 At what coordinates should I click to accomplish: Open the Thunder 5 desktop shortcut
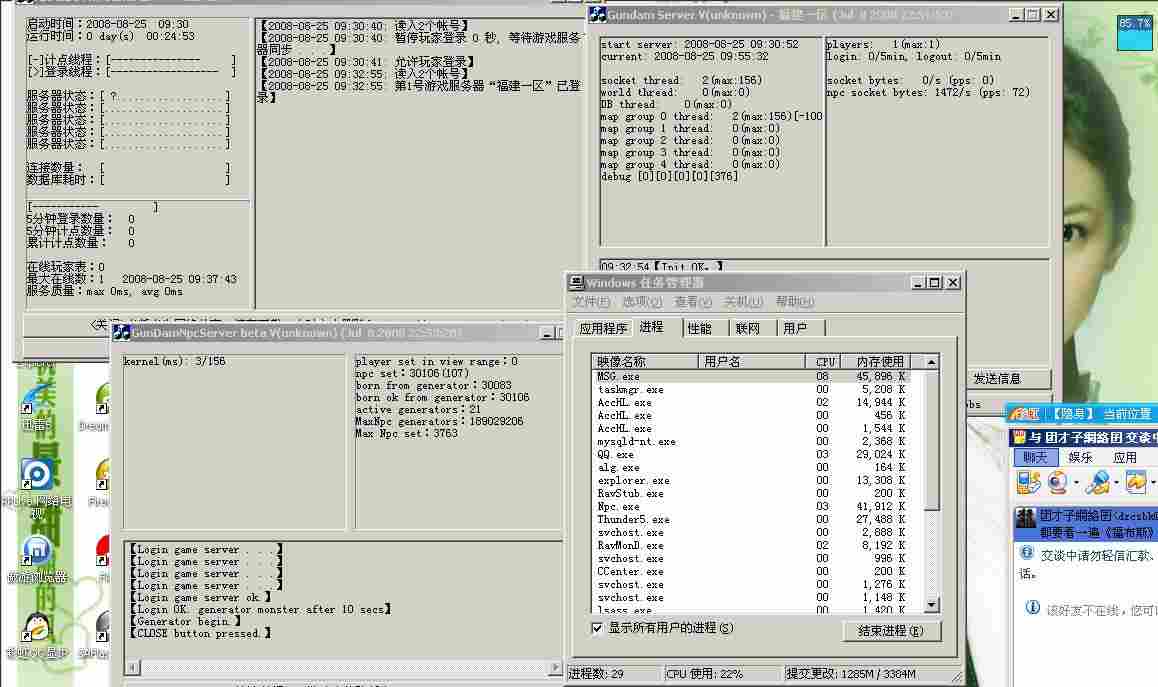click(36, 403)
